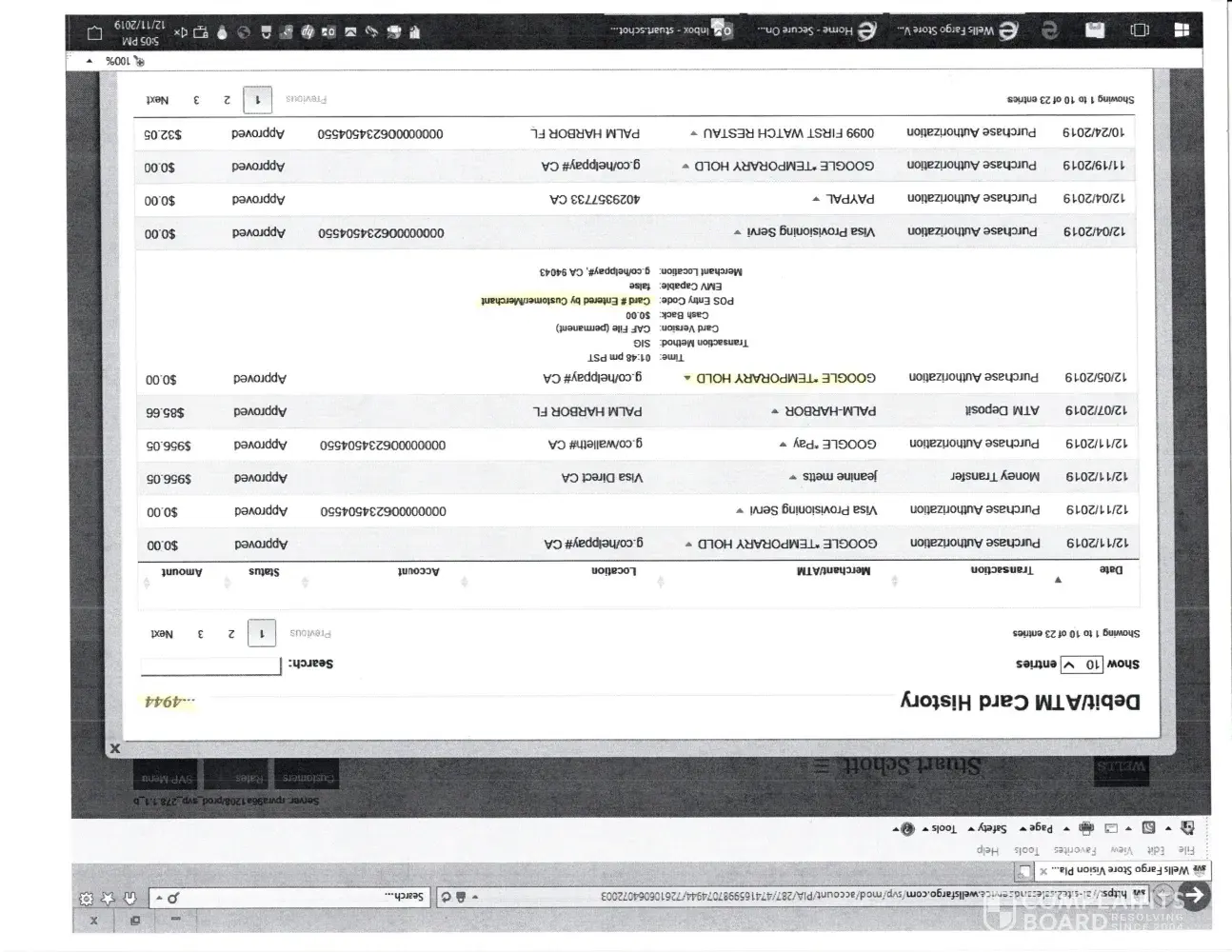Open the browser settings gear icon

click(x=87, y=898)
